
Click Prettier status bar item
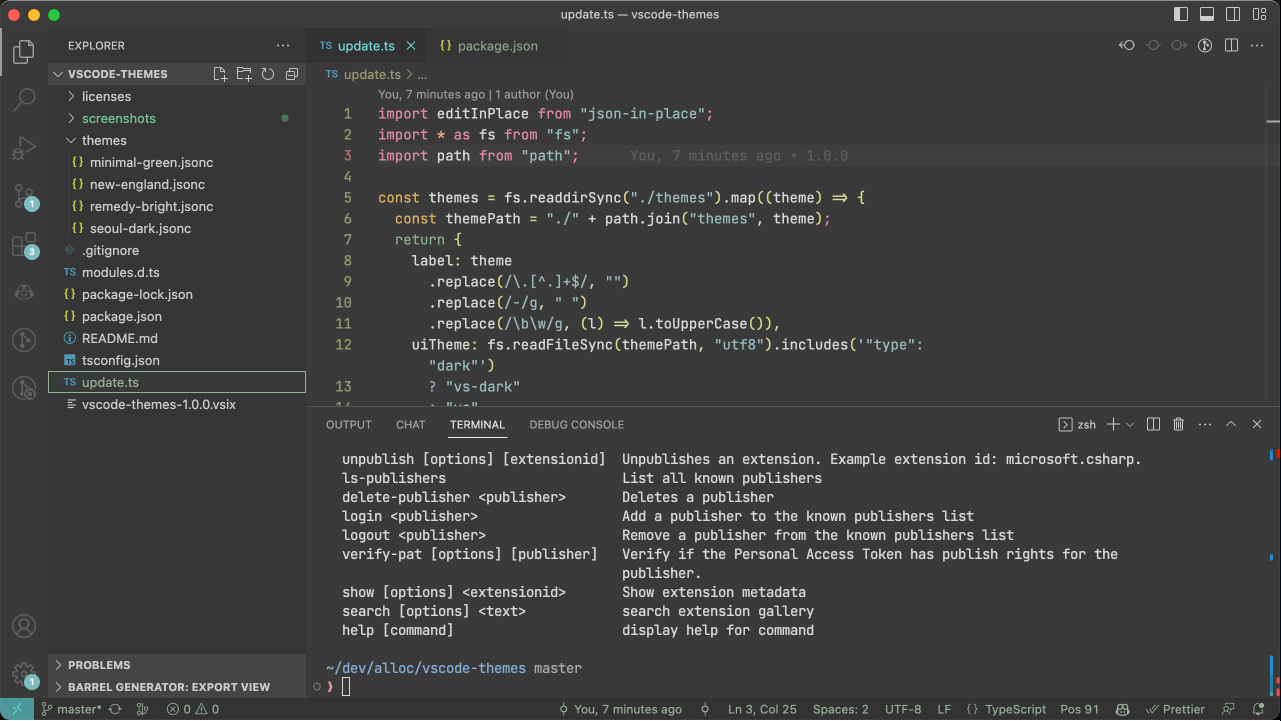(1175, 709)
